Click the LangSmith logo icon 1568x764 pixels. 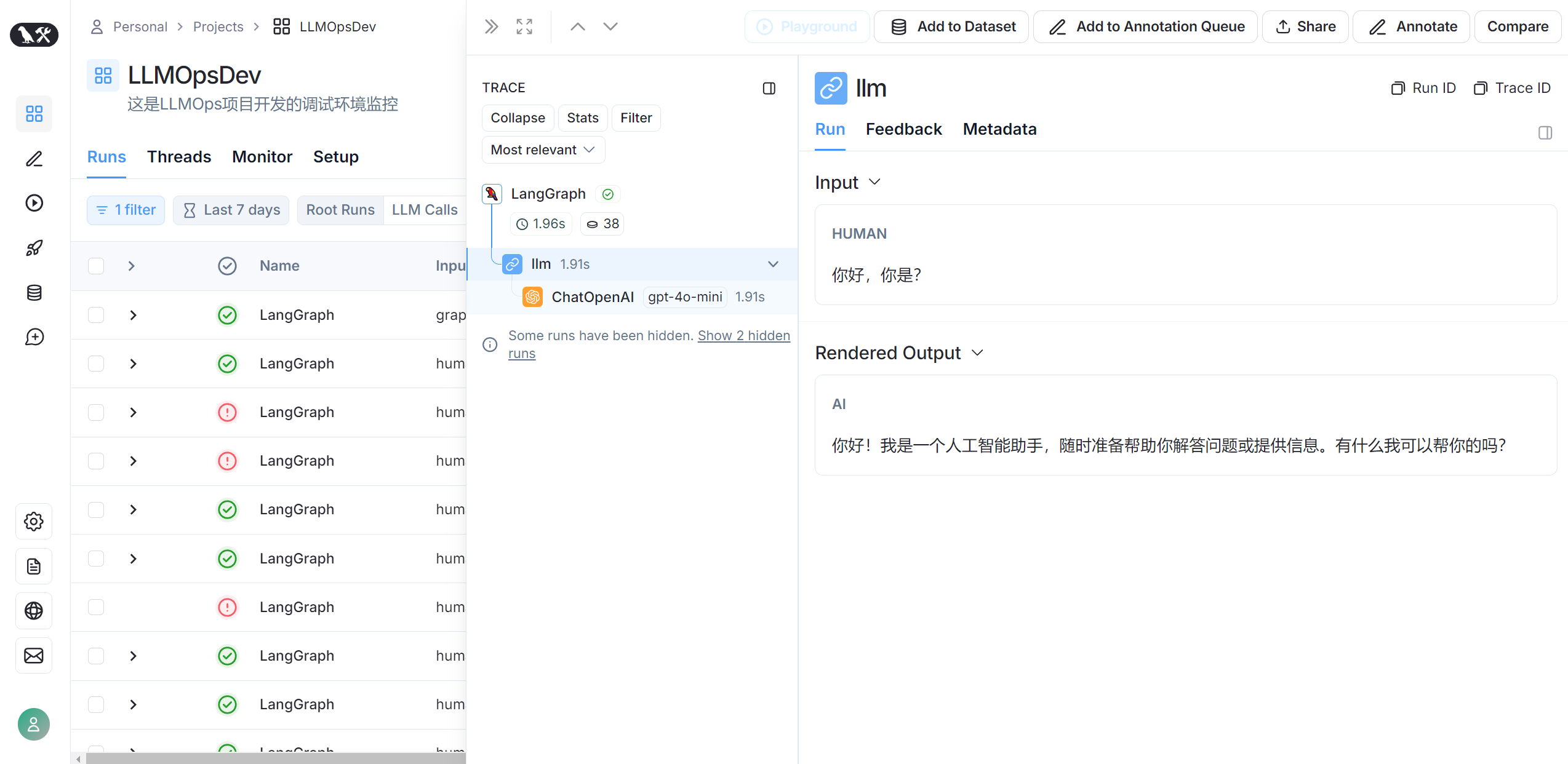click(x=34, y=34)
